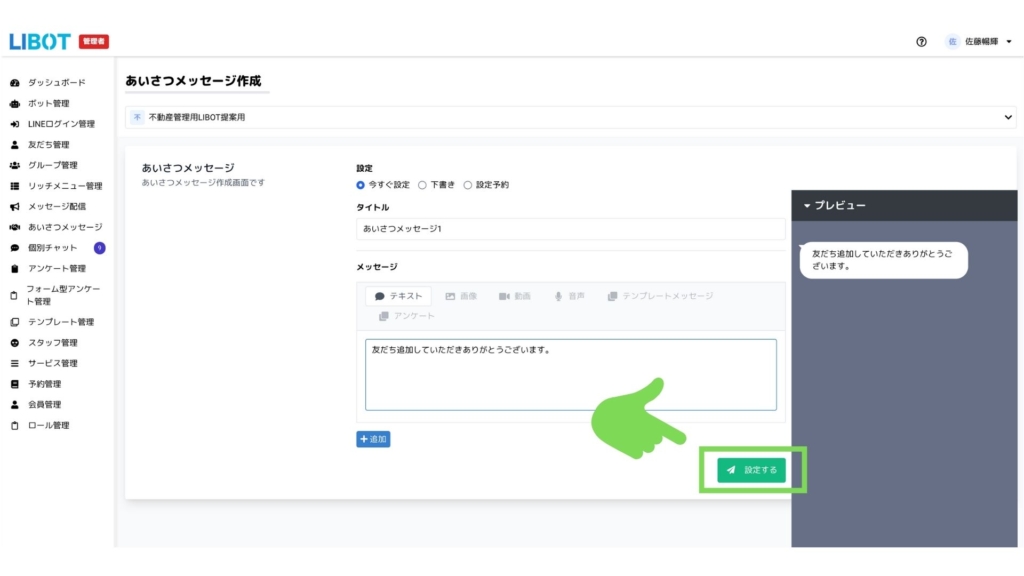Click the メッセージ配信 megaphone icon
This screenshot has height=576, width=1024.
coord(15,207)
